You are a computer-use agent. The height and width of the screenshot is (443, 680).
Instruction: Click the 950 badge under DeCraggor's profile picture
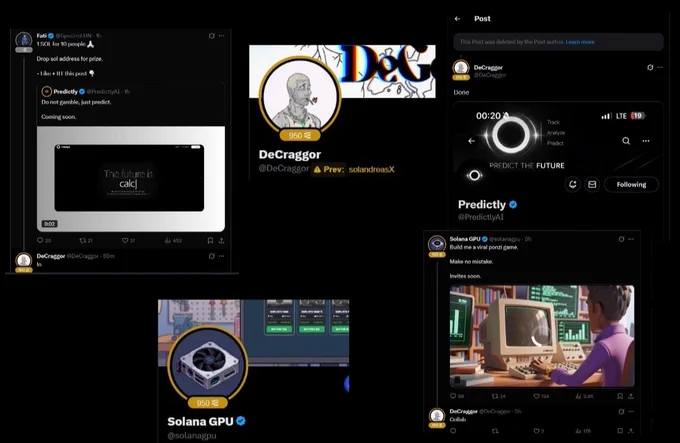coord(300,135)
